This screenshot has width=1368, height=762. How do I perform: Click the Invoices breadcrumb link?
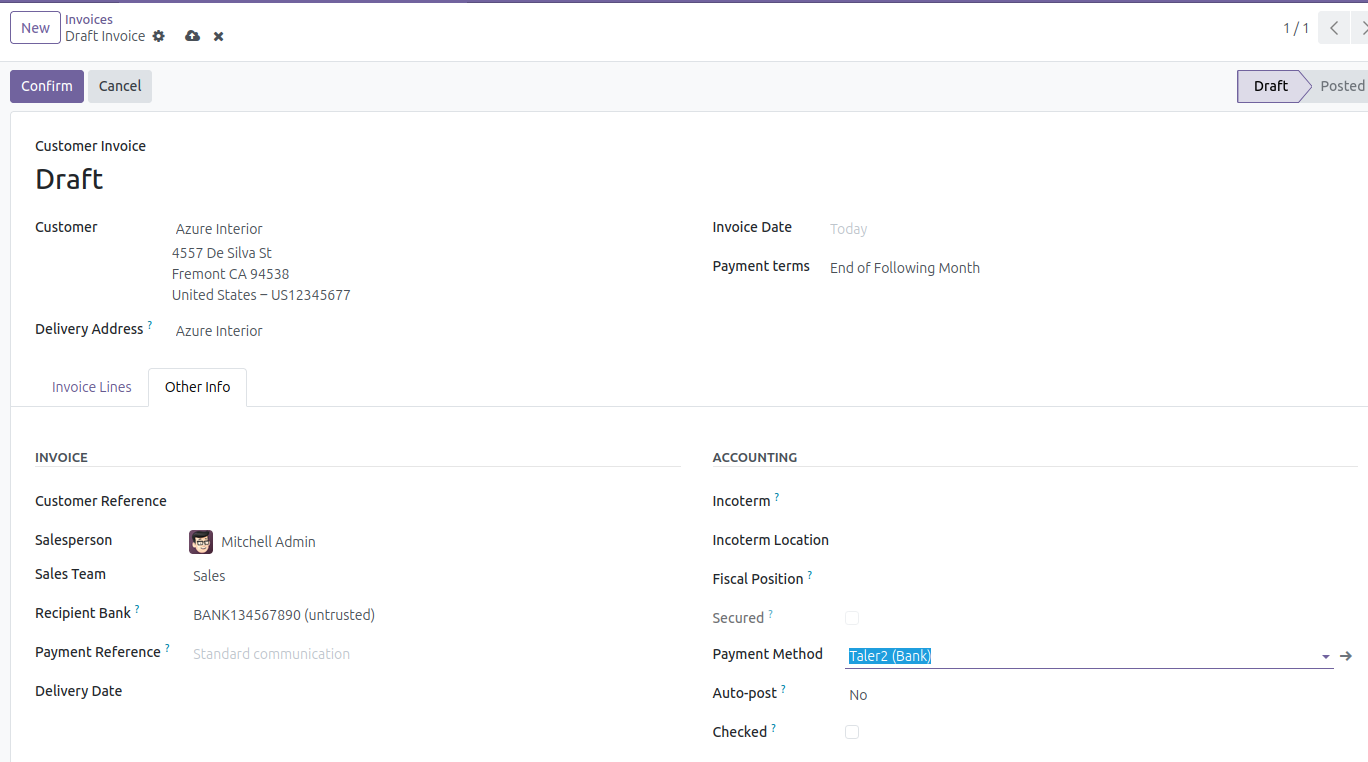tap(89, 19)
